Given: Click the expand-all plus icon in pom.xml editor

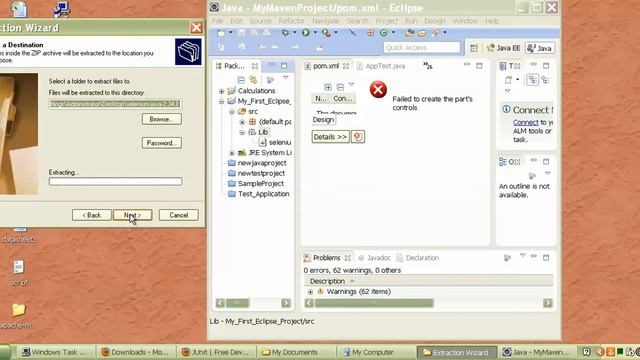Looking at the screenshot, I should coord(328,87).
